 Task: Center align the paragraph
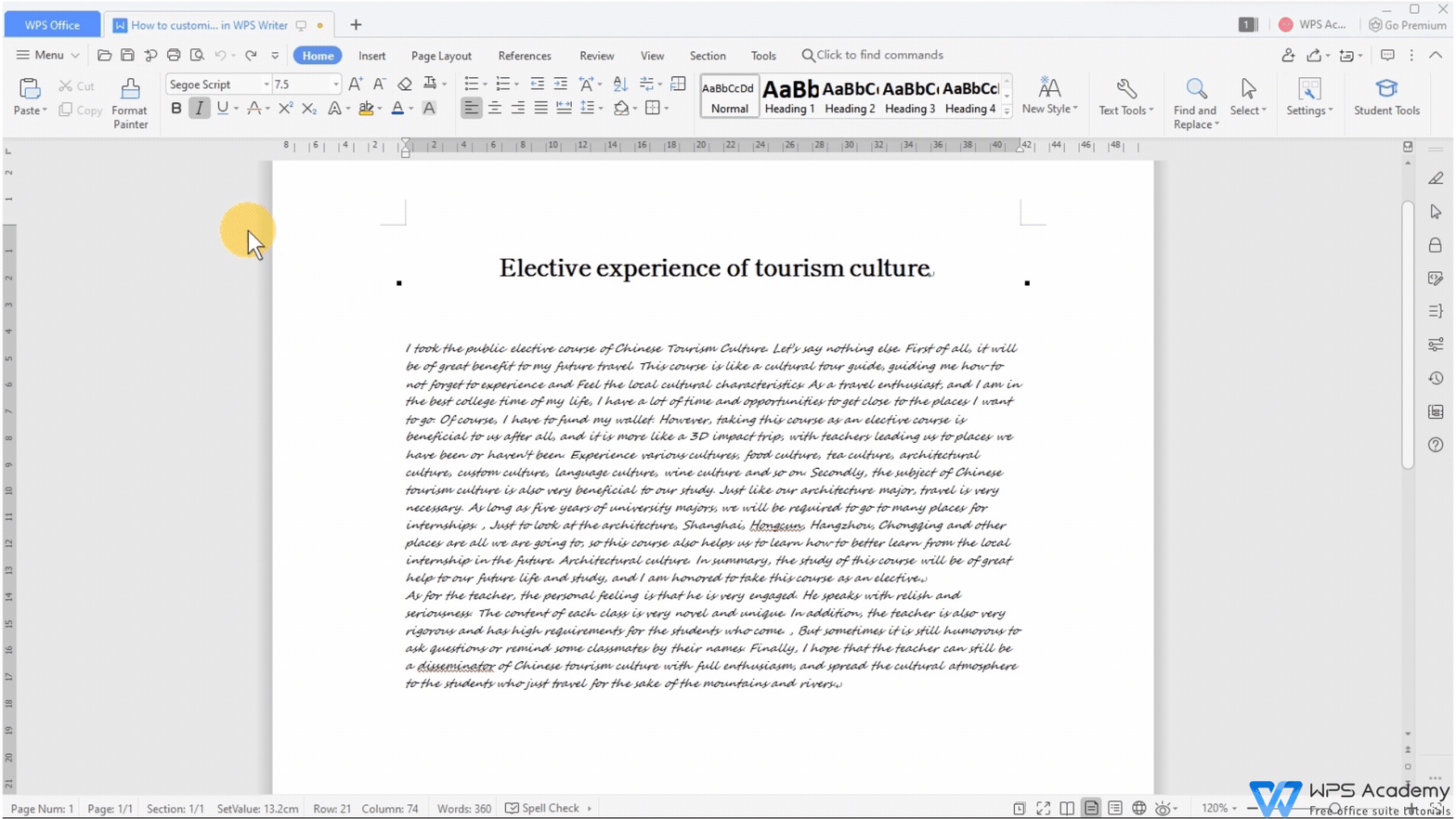[495, 109]
